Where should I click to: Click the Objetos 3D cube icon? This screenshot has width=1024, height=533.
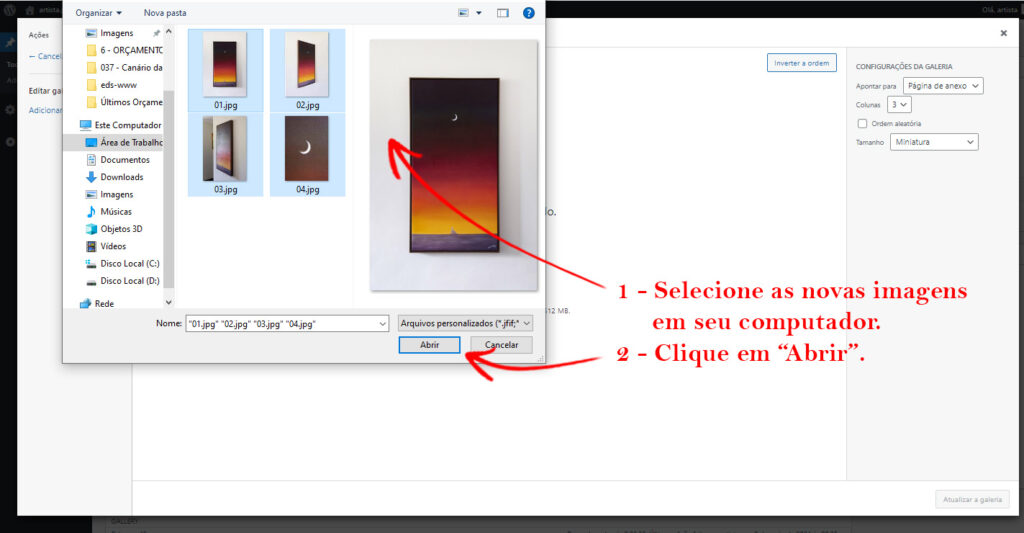[91, 229]
